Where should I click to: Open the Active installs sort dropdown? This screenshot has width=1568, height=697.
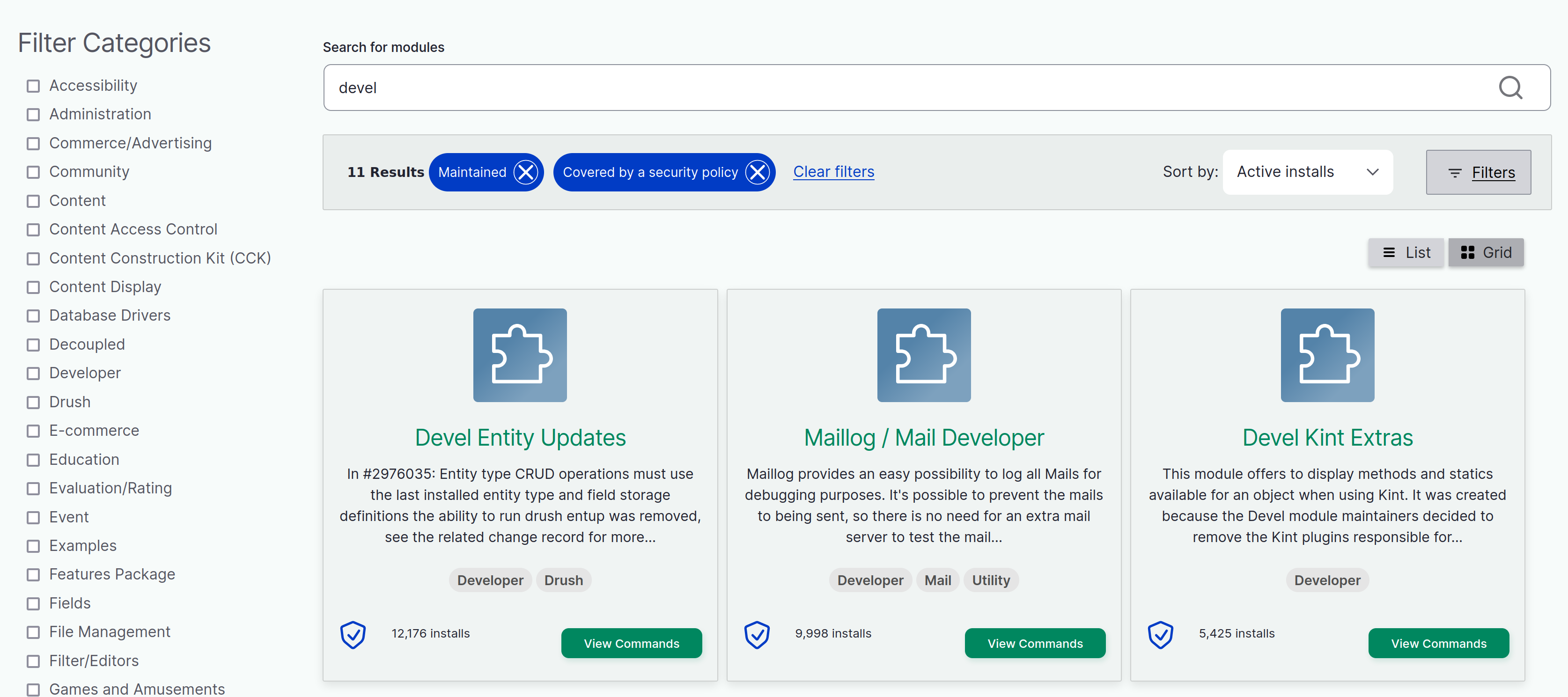[x=1308, y=172]
